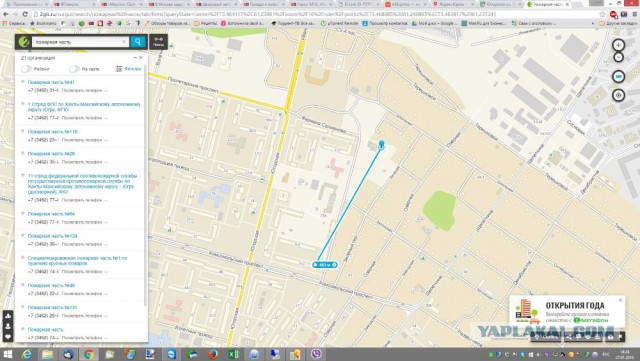Open Internet Explorer from taskbar
This screenshot has width=640, height=361.
click(x=27, y=354)
